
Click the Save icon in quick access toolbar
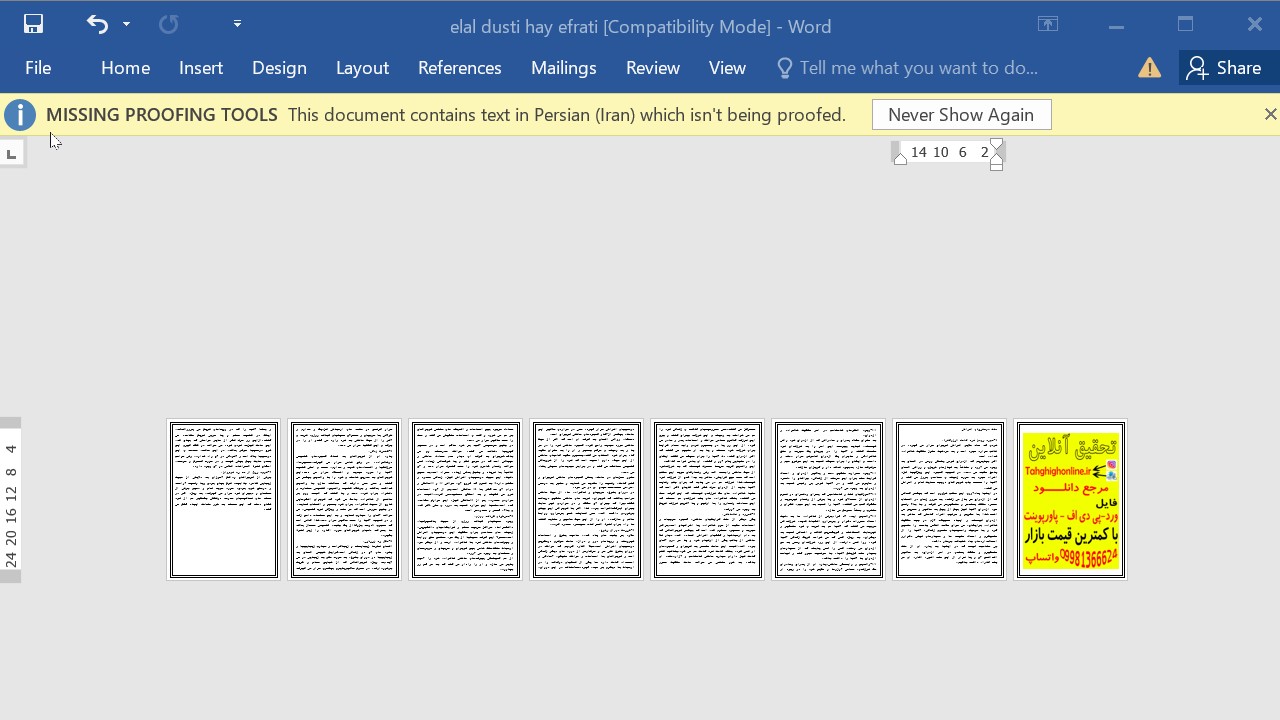[x=33, y=24]
